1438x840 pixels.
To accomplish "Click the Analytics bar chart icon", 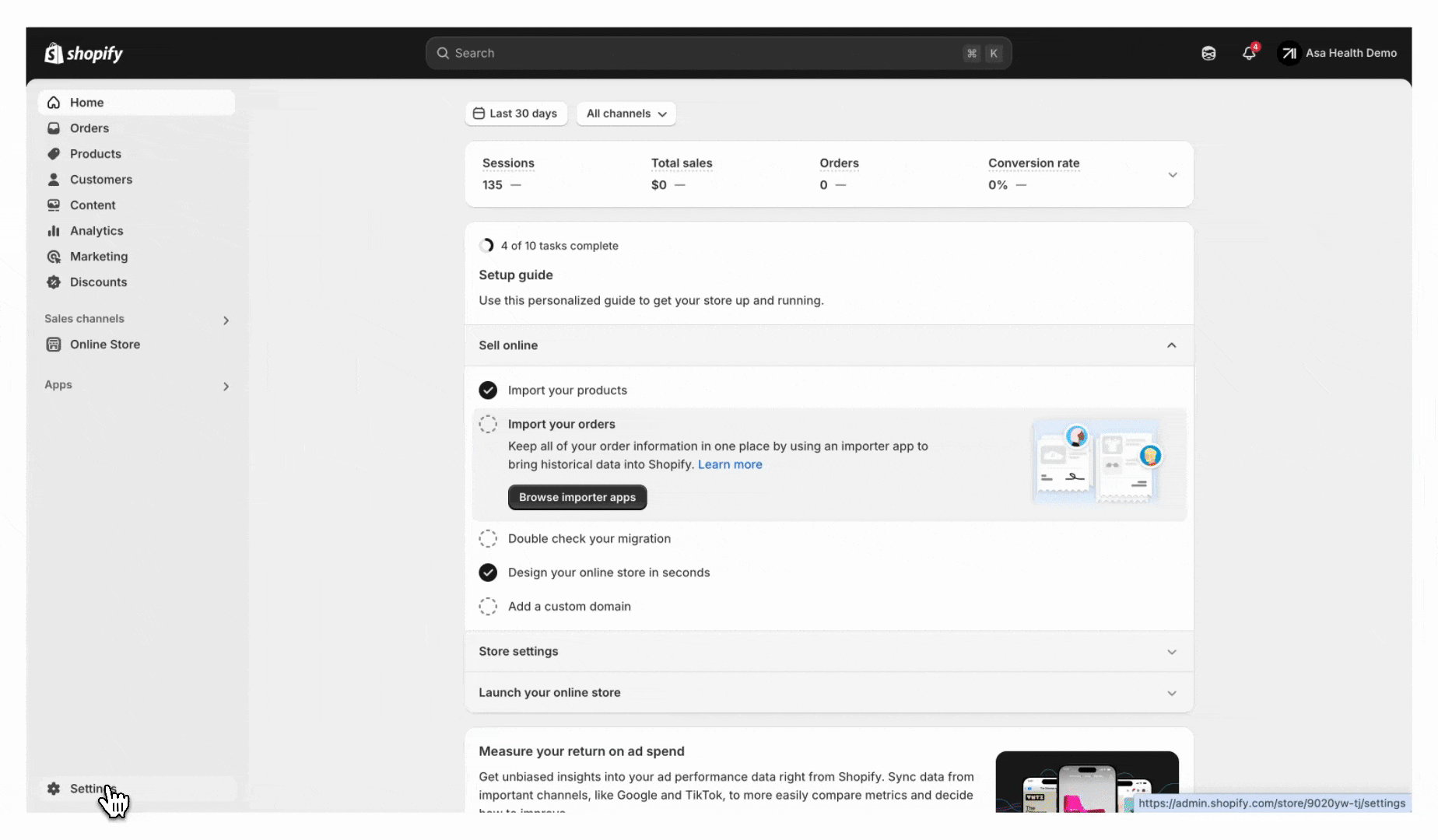I will pyautogui.click(x=54, y=231).
